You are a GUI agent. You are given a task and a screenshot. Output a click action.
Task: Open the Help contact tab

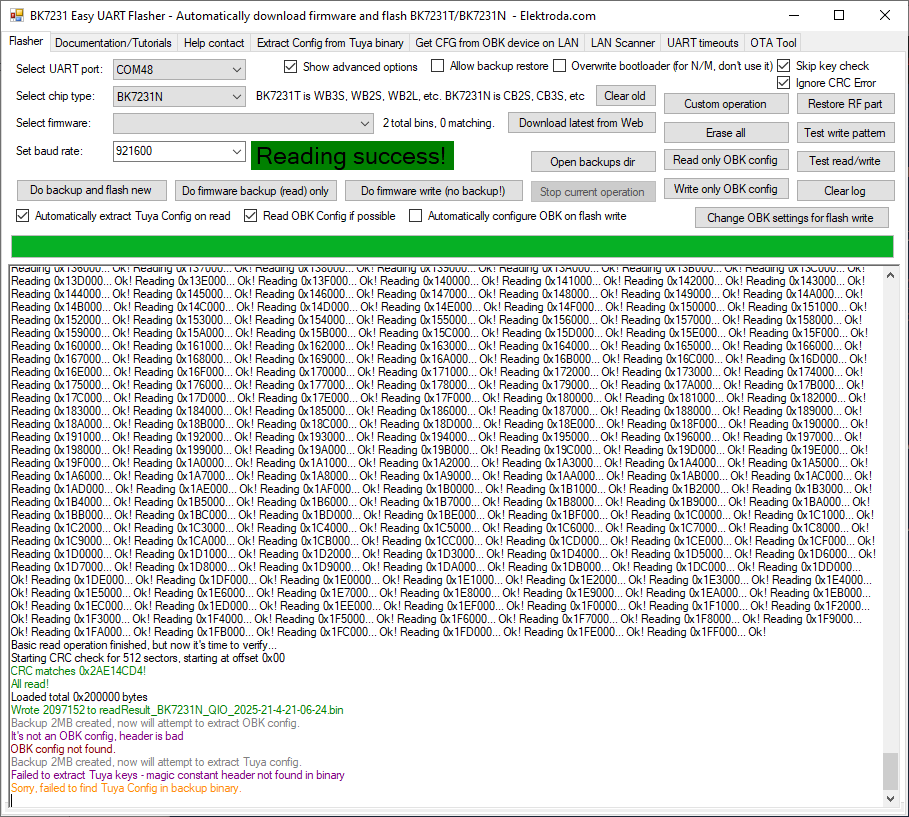point(214,43)
